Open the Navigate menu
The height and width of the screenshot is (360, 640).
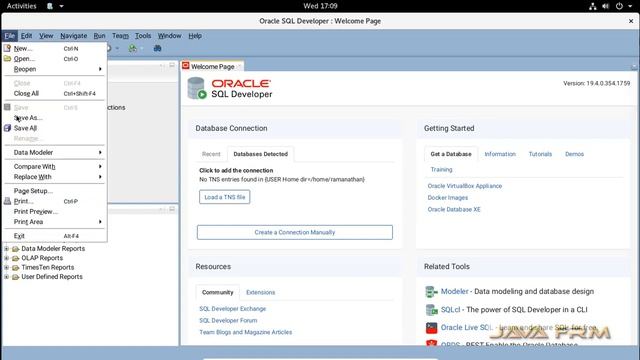[73, 36]
